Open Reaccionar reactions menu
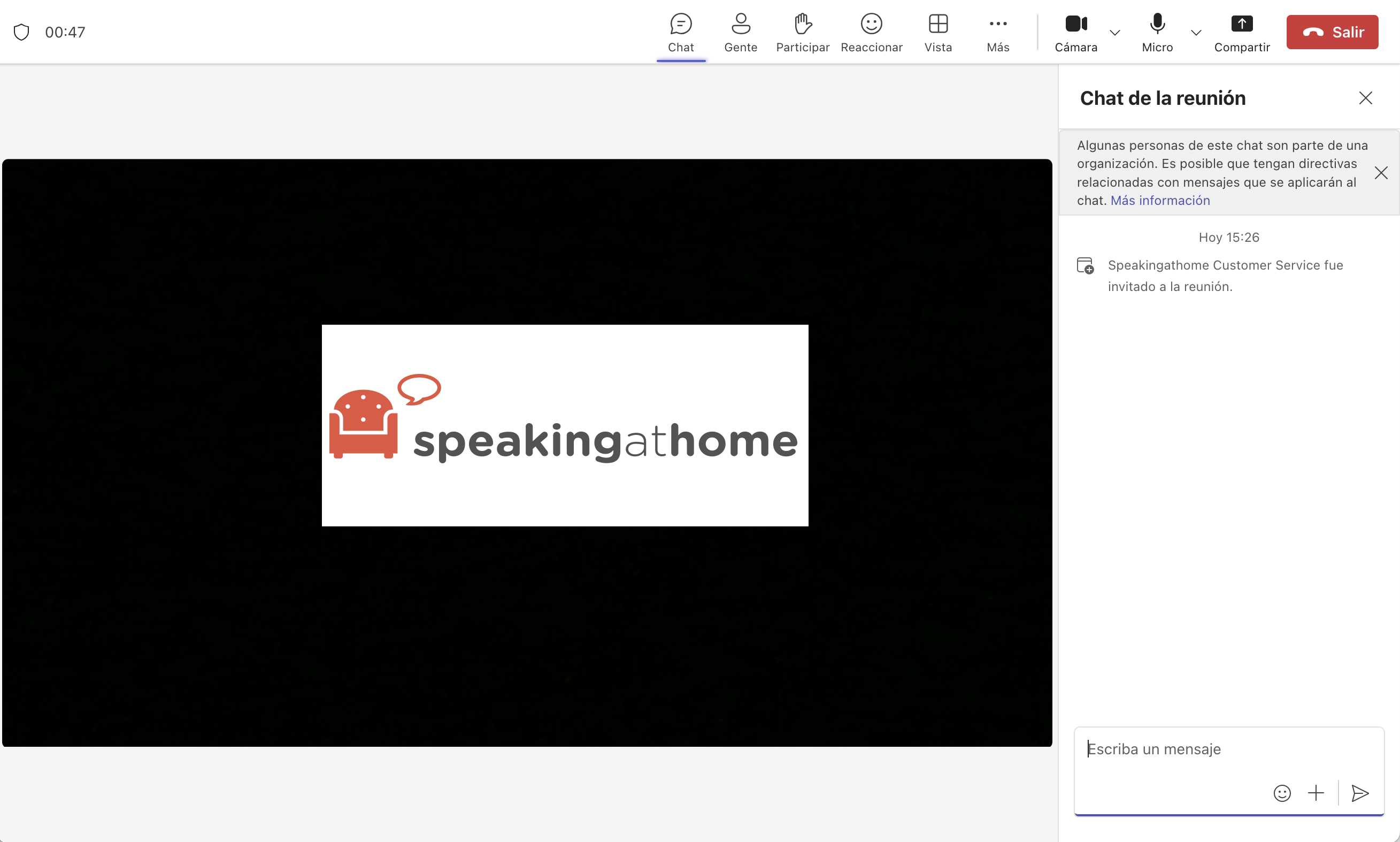 (x=871, y=32)
